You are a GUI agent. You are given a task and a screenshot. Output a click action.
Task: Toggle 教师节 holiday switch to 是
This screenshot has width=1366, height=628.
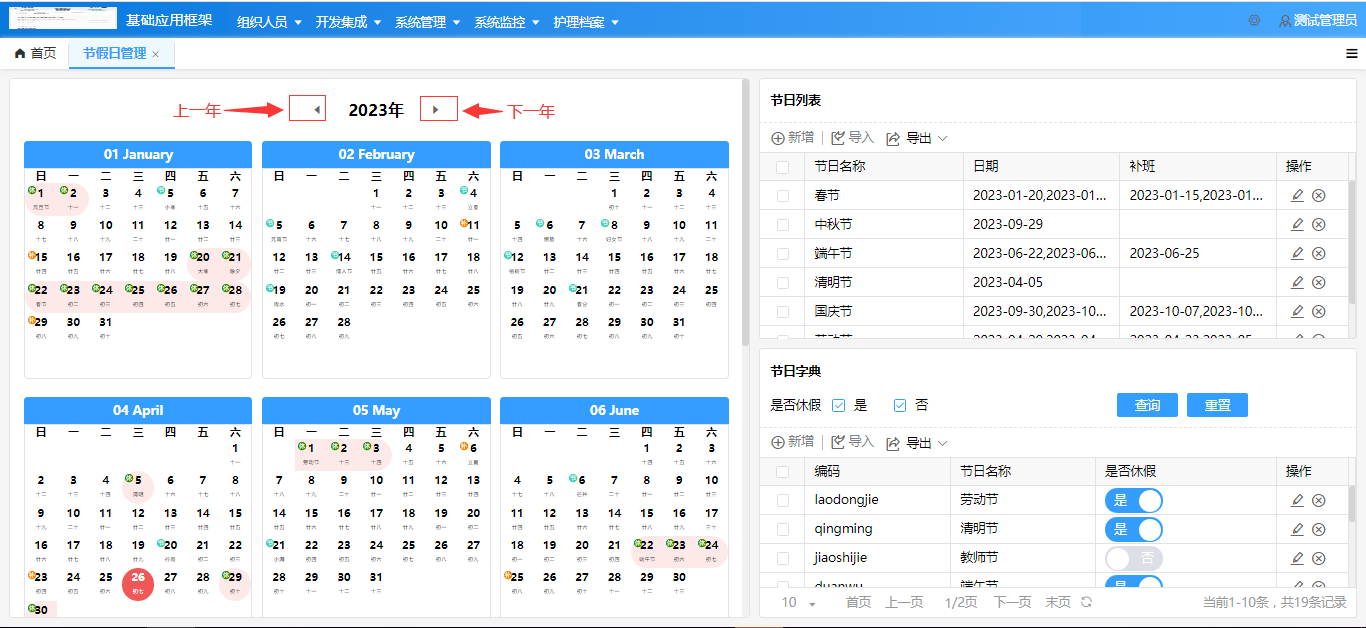[x=1133, y=557]
